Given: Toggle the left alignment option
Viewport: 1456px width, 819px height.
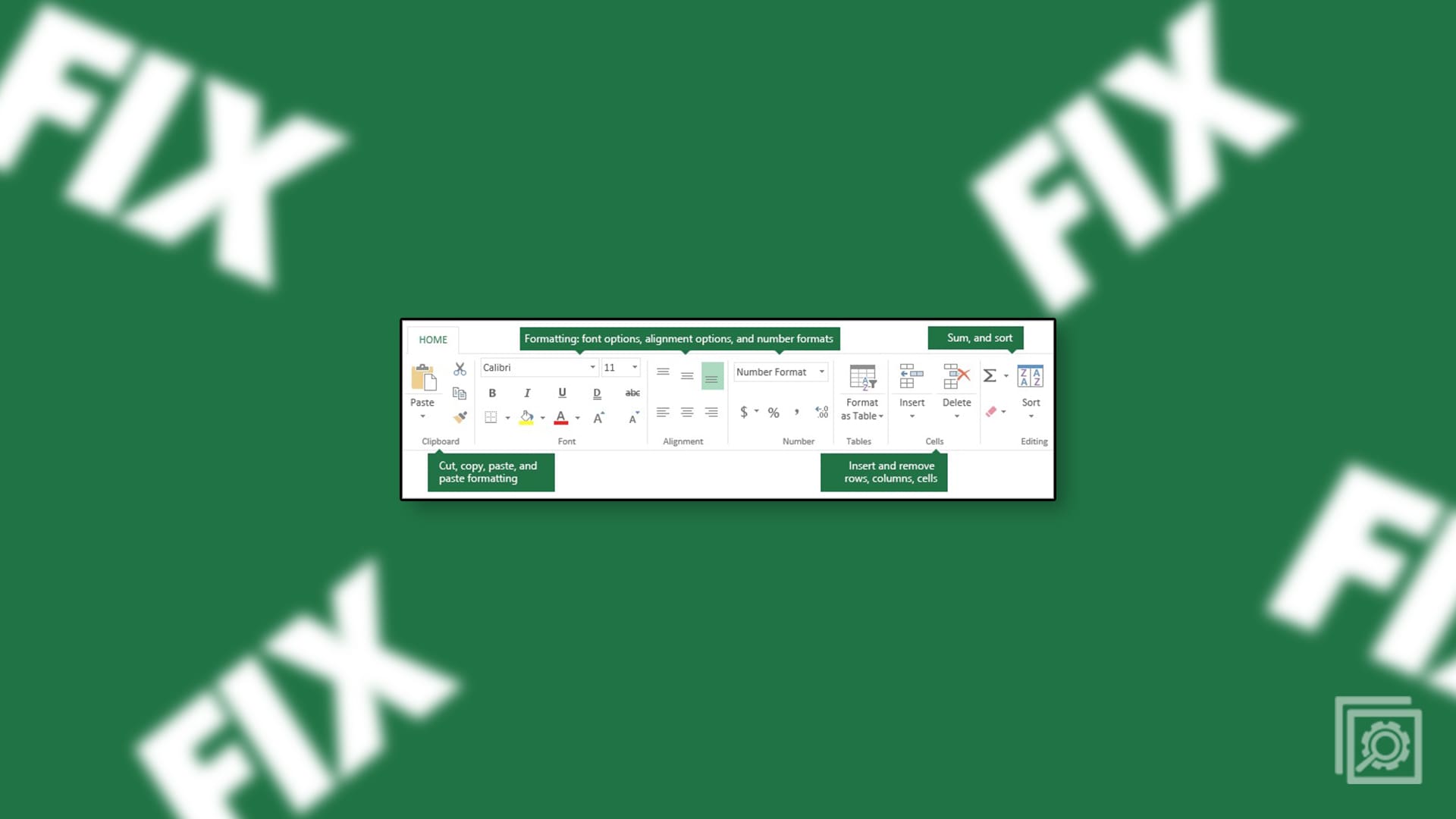Looking at the screenshot, I should (663, 412).
